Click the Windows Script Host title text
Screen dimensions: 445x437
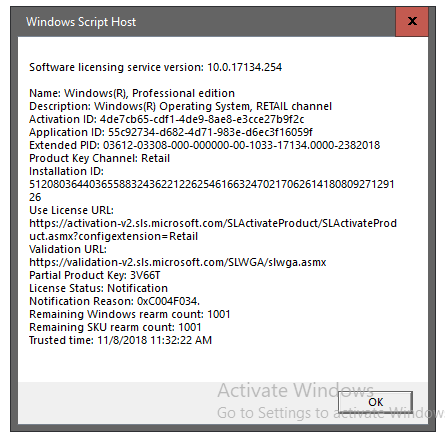pos(81,22)
